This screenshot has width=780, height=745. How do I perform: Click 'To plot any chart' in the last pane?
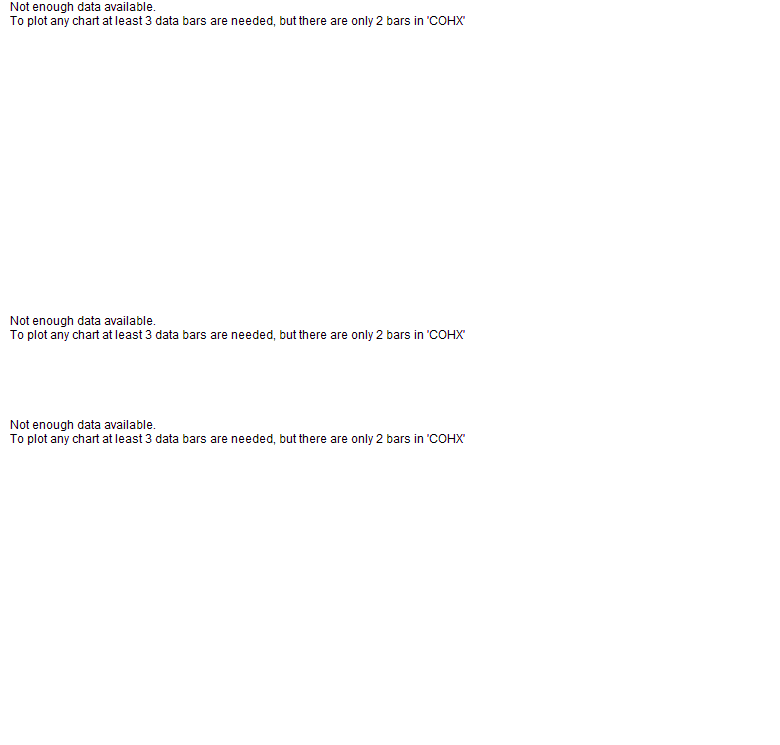point(55,439)
